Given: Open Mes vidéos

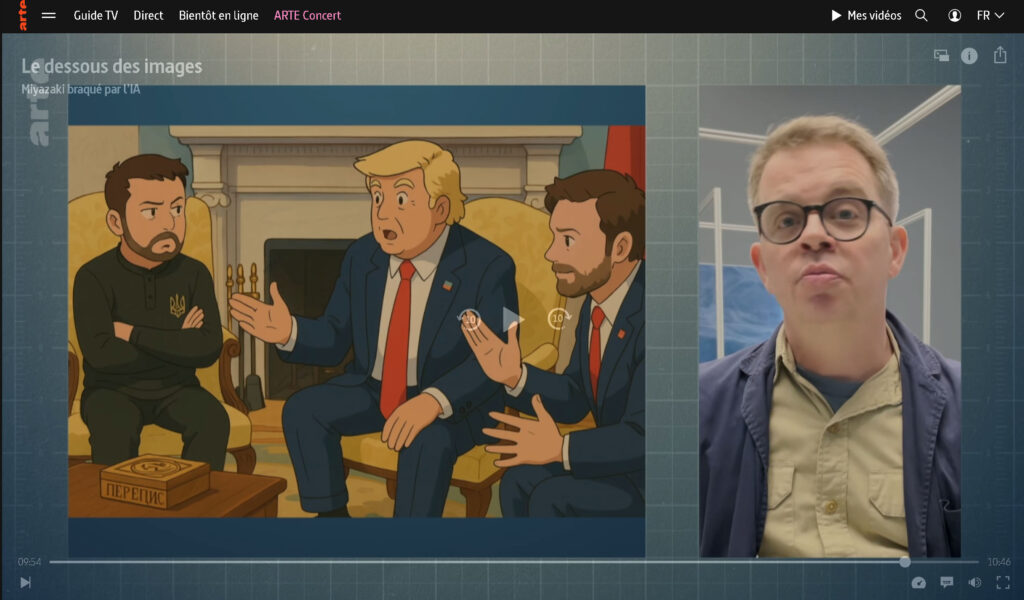Looking at the screenshot, I should [x=866, y=16].
